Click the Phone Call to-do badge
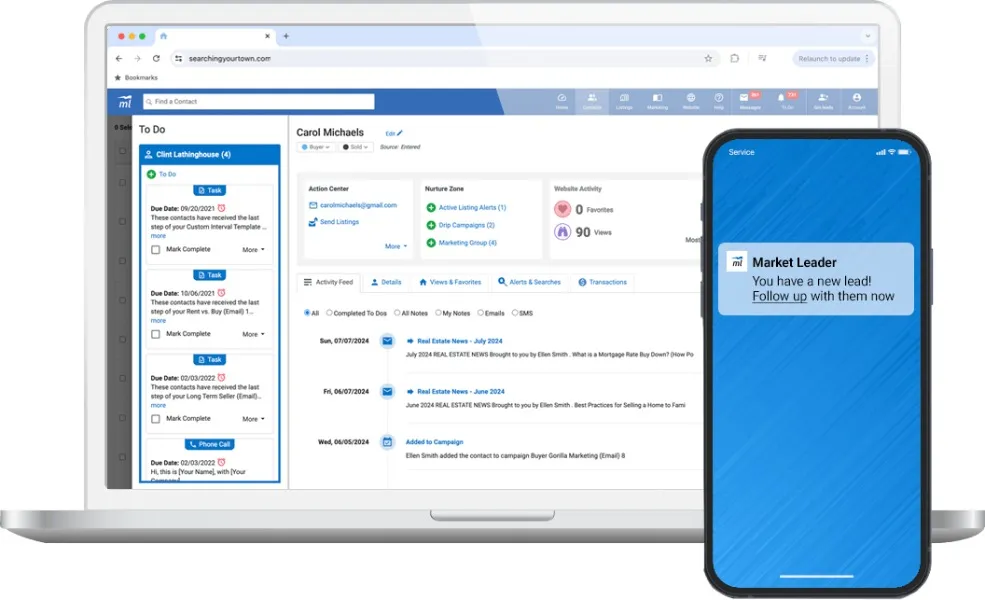The width and height of the screenshot is (985, 600). click(209, 444)
